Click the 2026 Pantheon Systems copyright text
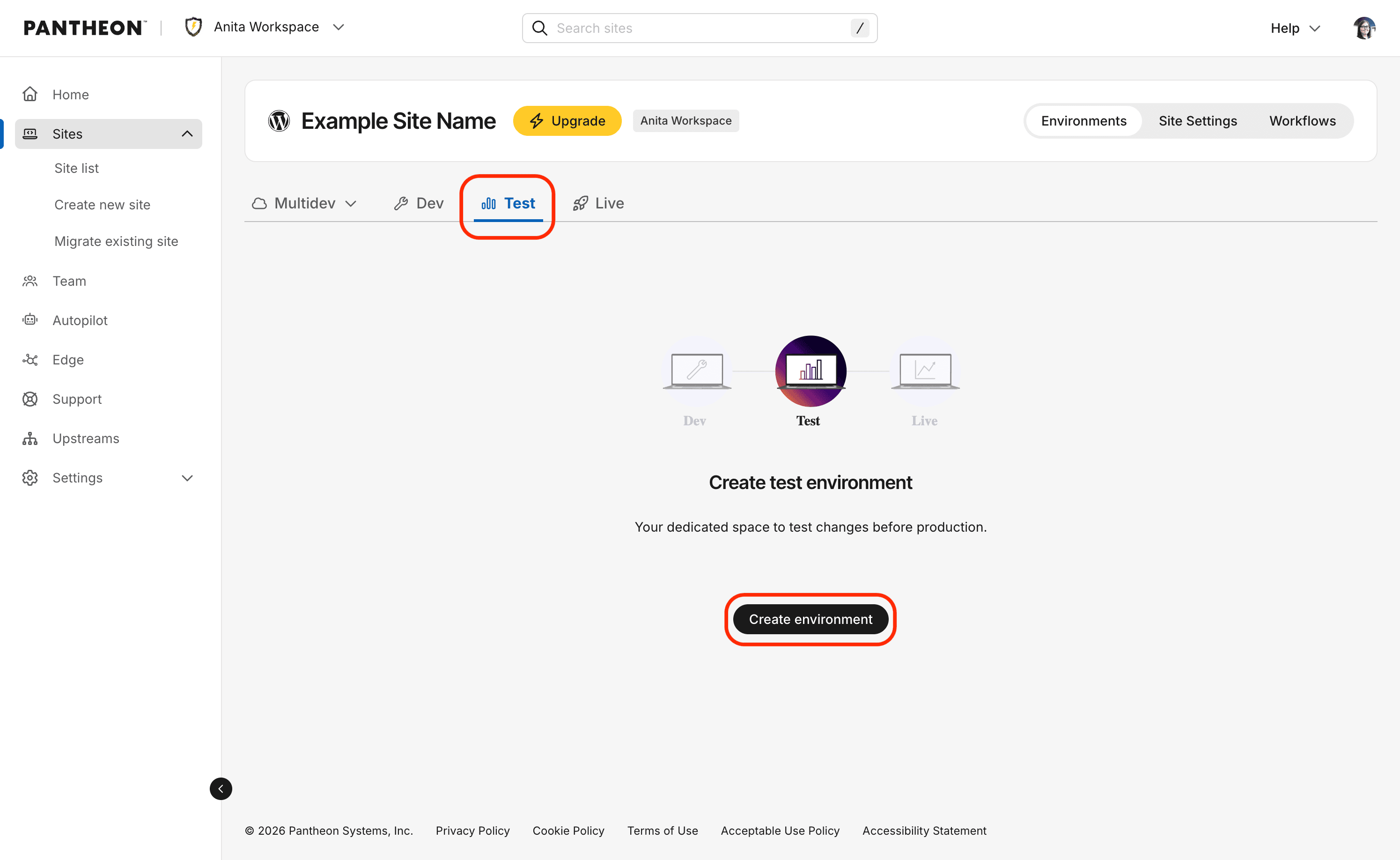 tap(329, 830)
